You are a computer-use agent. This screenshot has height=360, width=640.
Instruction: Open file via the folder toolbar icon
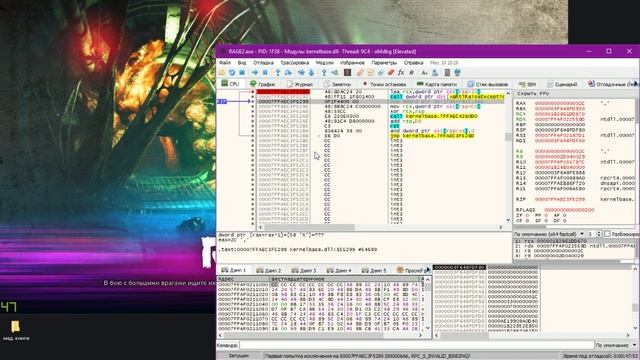(x=222, y=73)
